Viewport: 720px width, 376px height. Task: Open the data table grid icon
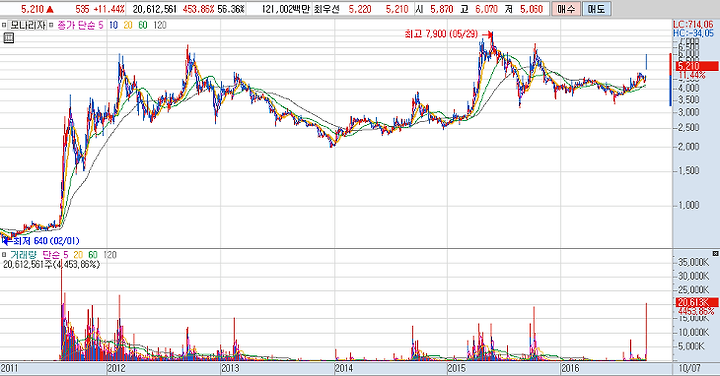8,38
